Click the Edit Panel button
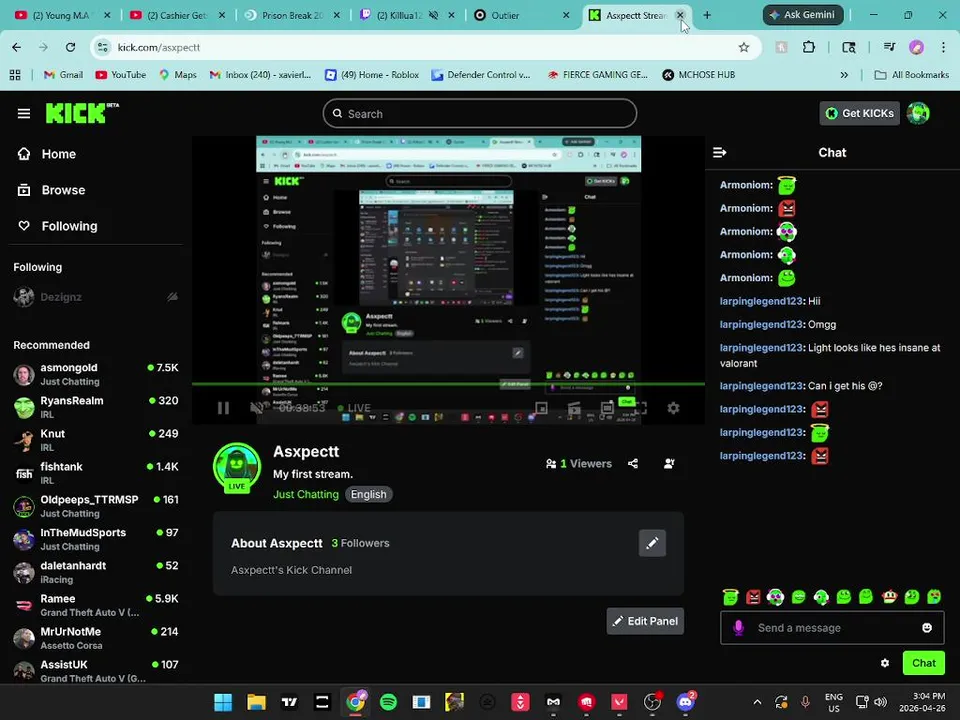Viewport: 960px width, 720px height. [x=645, y=621]
